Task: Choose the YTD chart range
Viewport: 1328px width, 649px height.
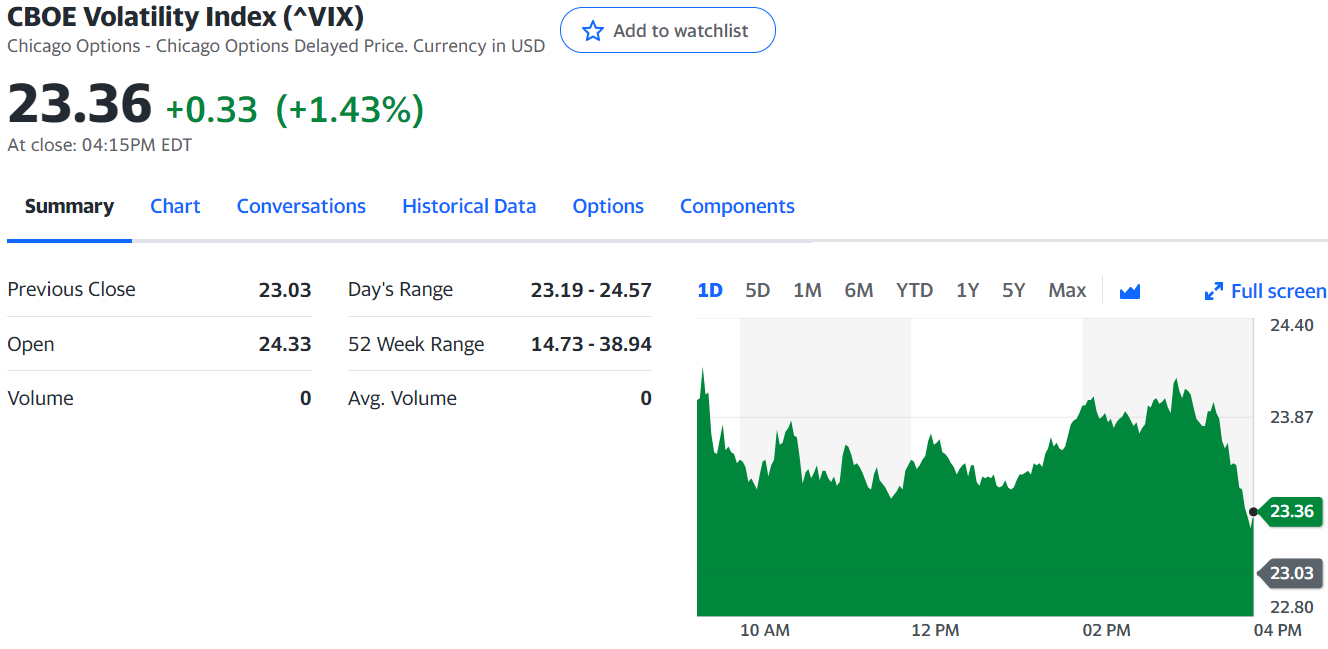Action: [x=914, y=290]
